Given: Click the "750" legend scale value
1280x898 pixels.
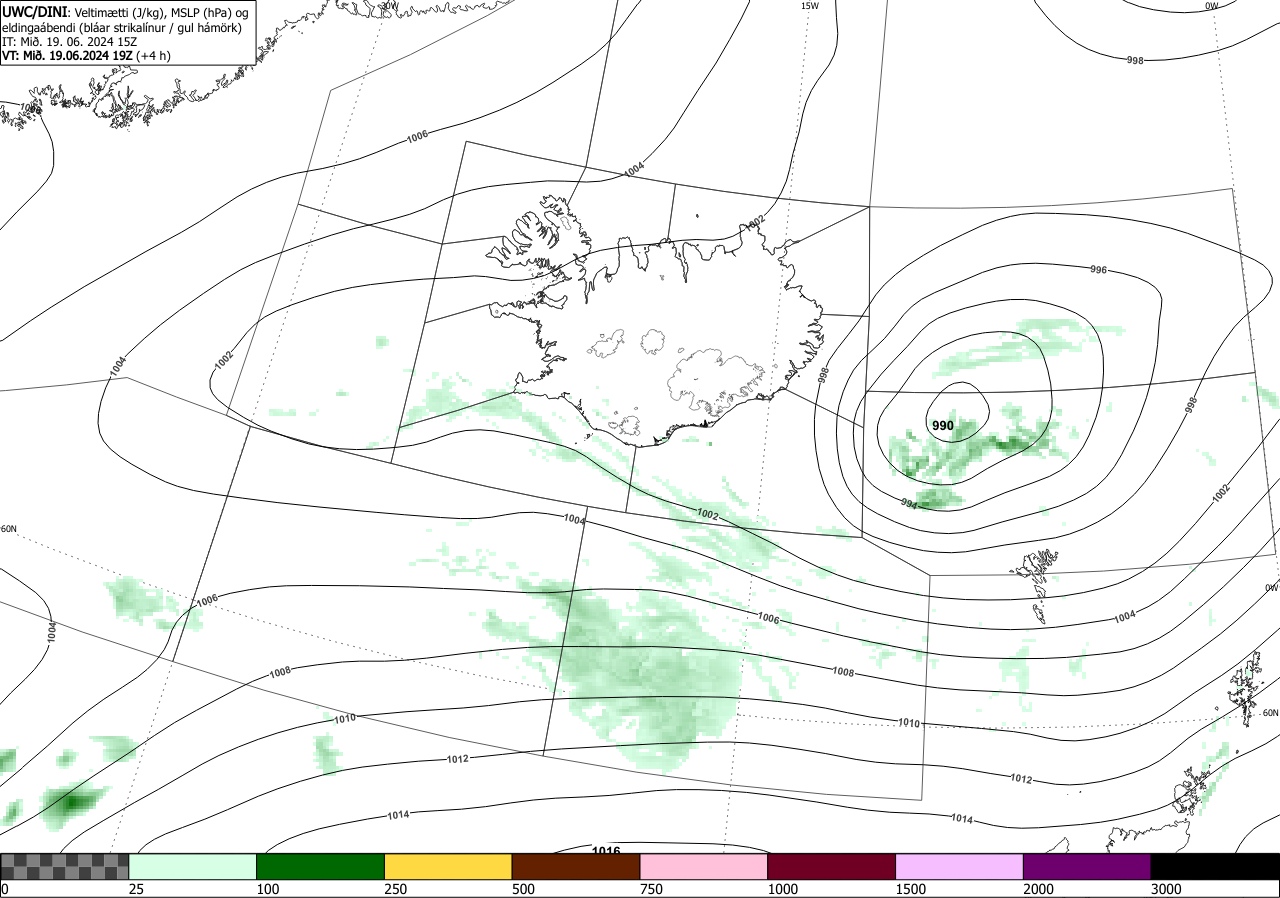Looking at the screenshot, I should [x=651, y=889].
